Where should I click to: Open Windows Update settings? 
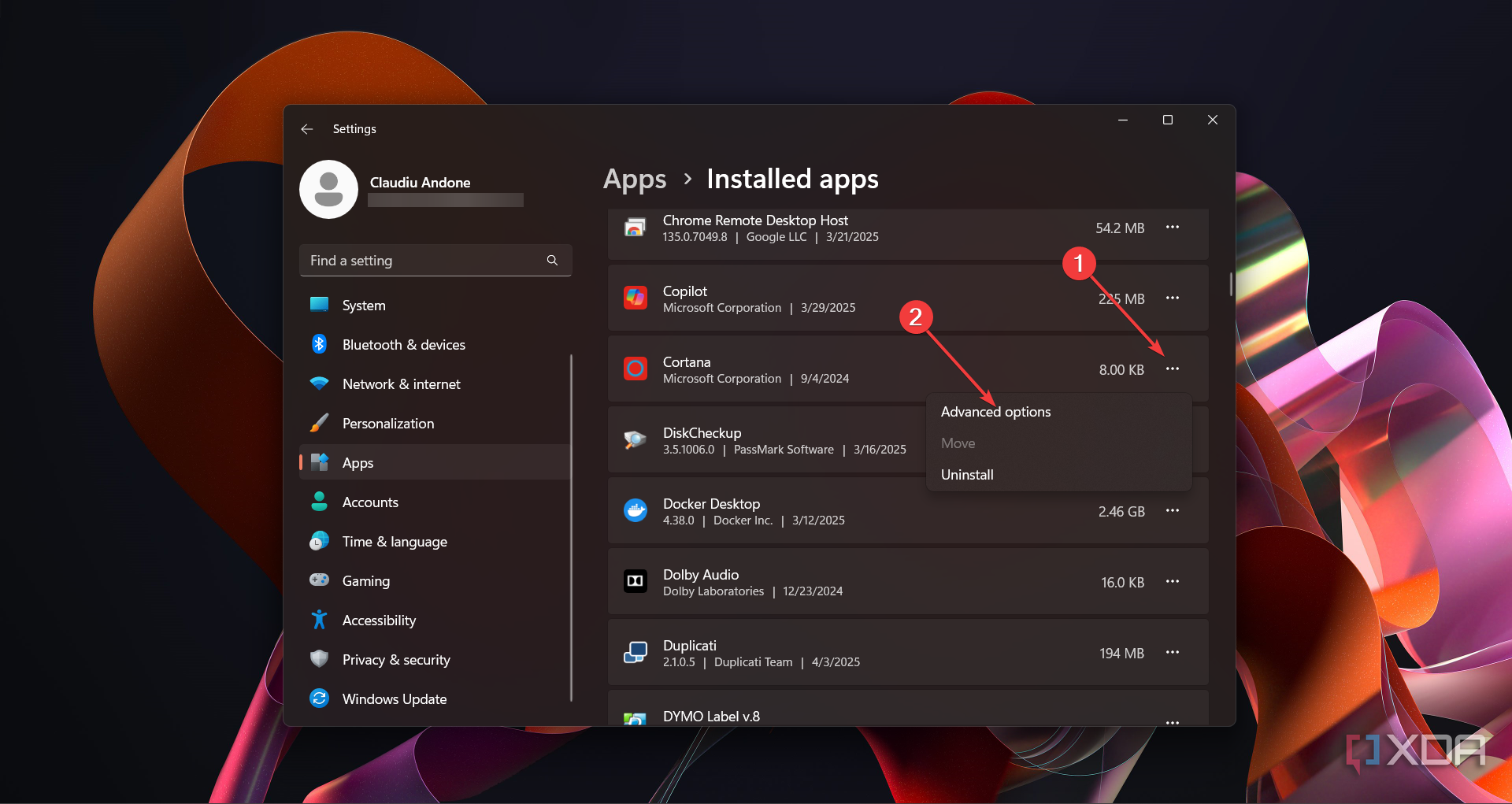(435, 699)
